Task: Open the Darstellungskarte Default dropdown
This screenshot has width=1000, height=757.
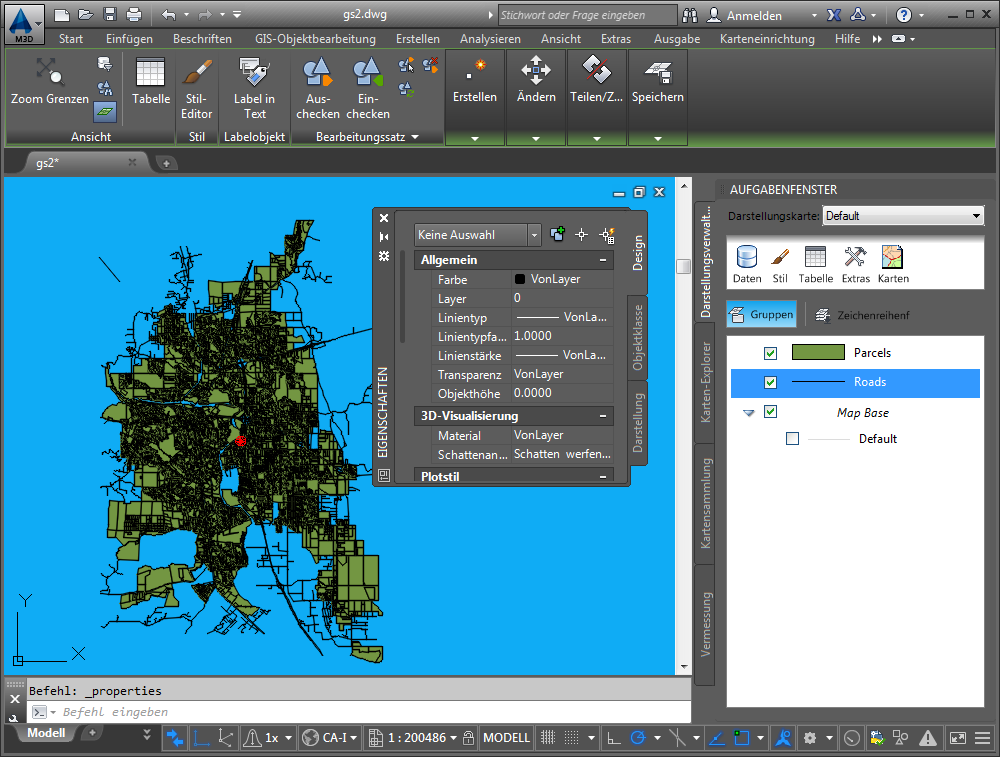Action: (903, 216)
